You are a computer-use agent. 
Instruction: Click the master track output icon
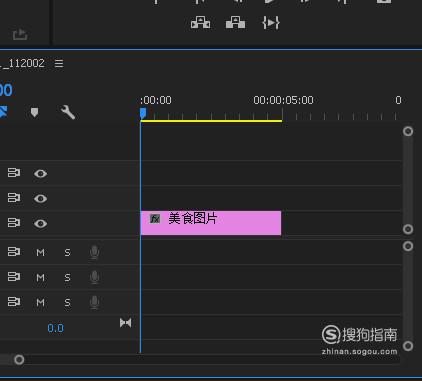click(x=125, y=323)
